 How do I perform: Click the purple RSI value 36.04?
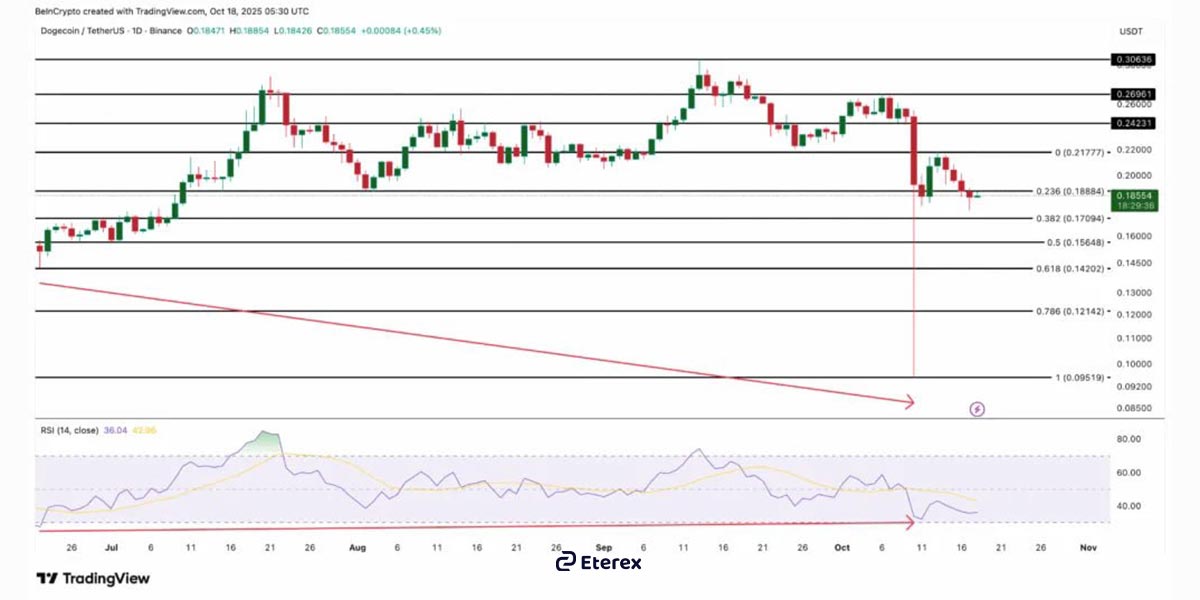[x=115, y=430]
